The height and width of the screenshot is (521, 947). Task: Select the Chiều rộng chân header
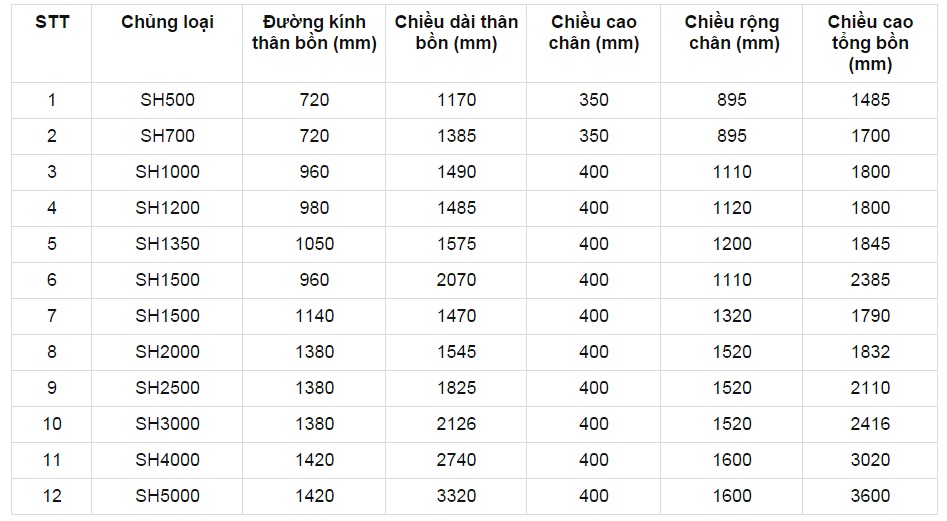pyautogui.click(x=732, y=33)
